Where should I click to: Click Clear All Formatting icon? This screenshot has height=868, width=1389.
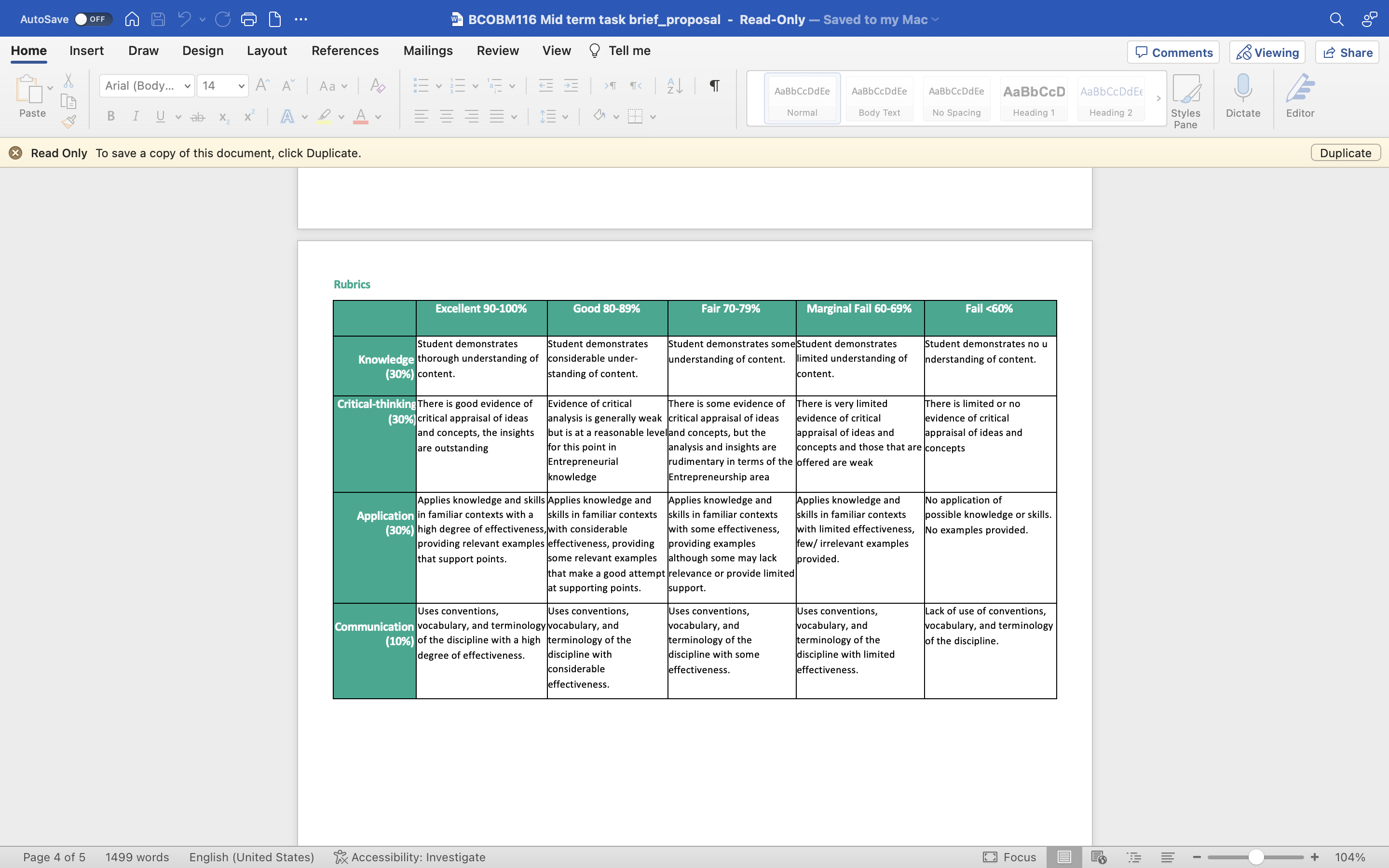click(x=377, y=85)
